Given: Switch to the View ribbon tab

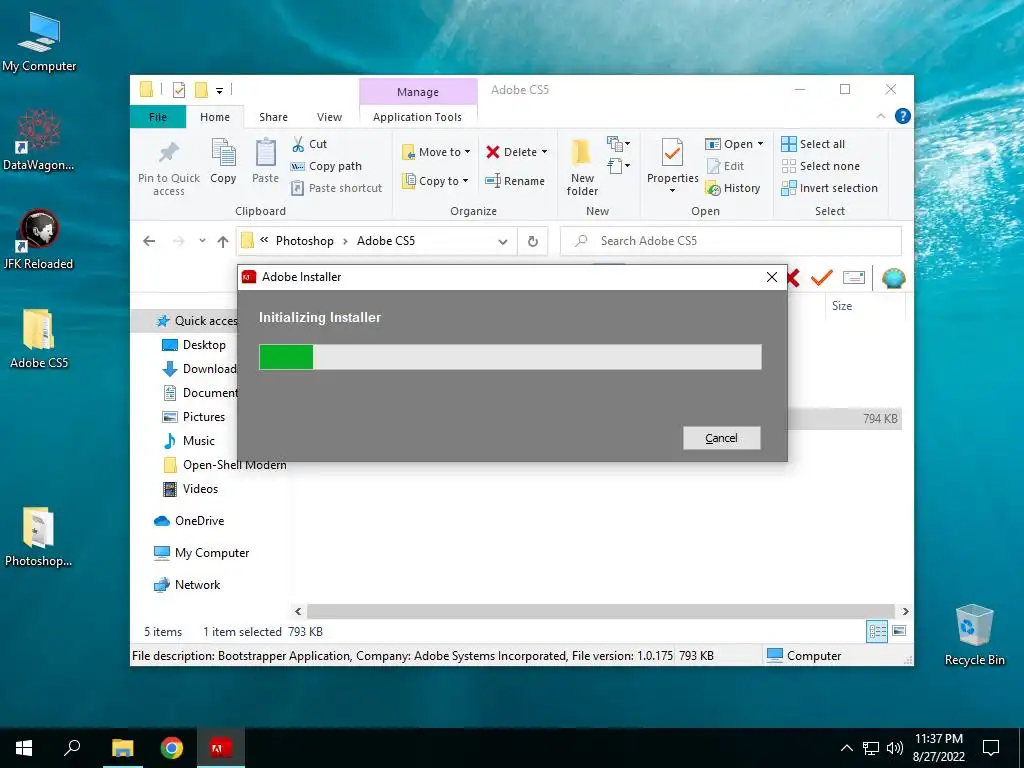Looking at the screenshot, I should tap(329, 117).
